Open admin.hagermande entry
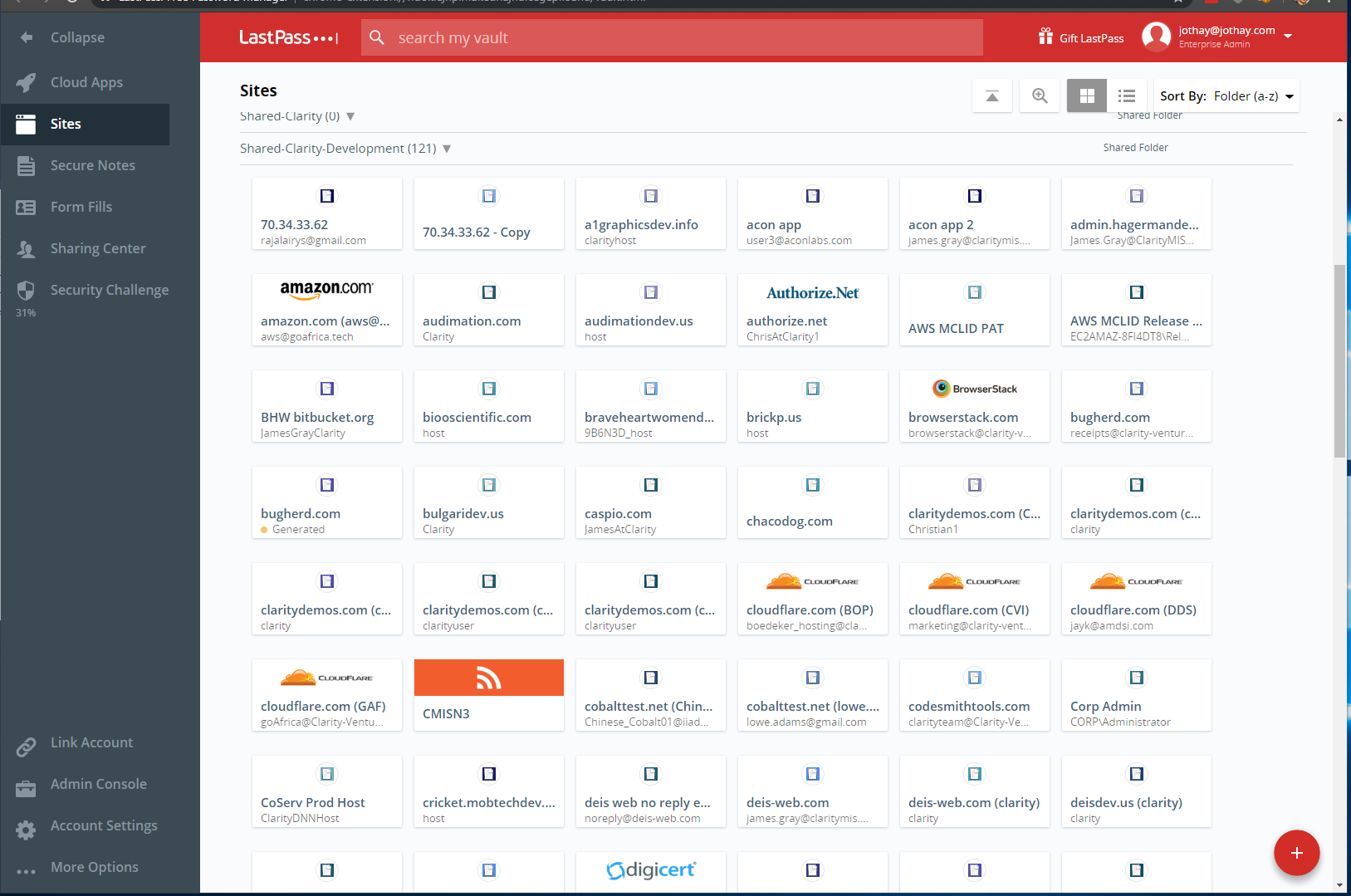Viewport: 1351px width, 896px height. (x=1137, y=213)
